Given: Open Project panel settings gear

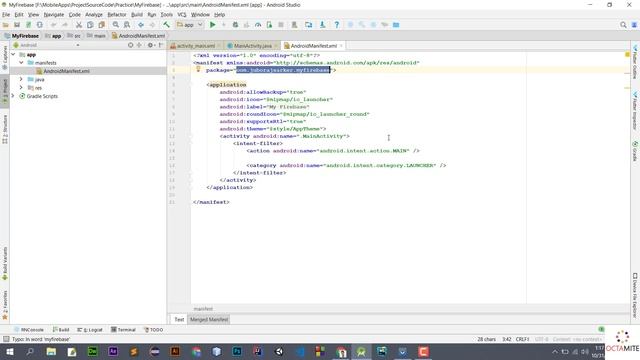Looking at the screenshot, I should (x=150, y=45).
